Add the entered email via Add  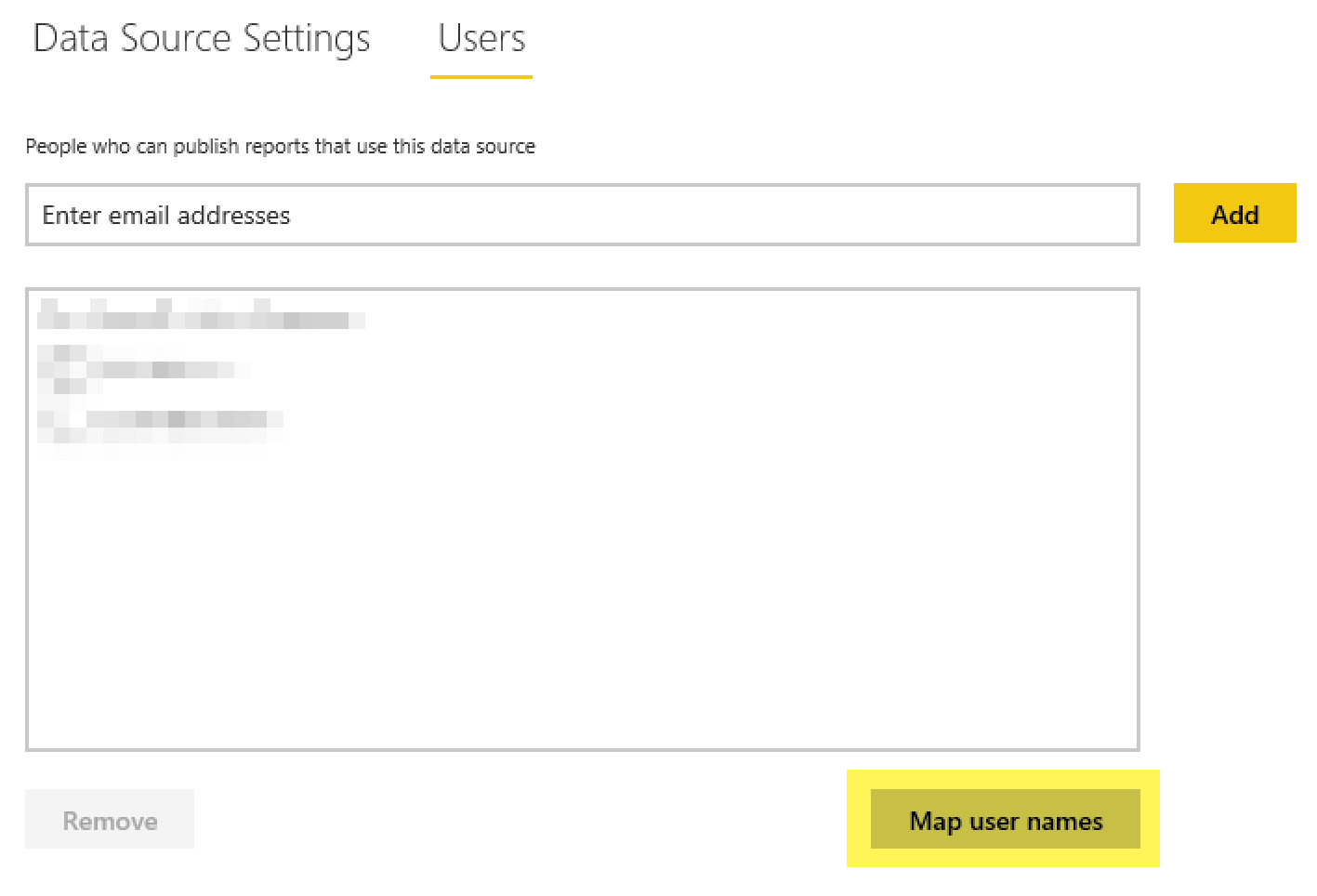[x=1234, y=214]
